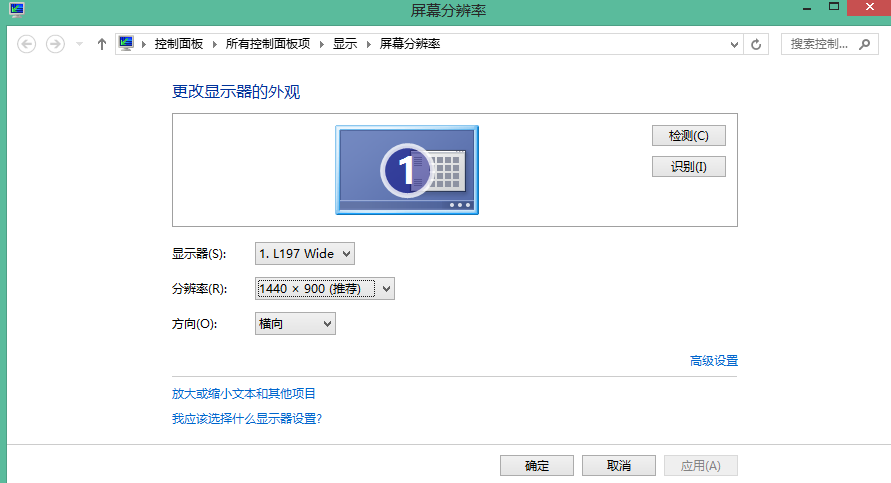
Task: Click the Back navigation arrow
Action: coord(27,44)
